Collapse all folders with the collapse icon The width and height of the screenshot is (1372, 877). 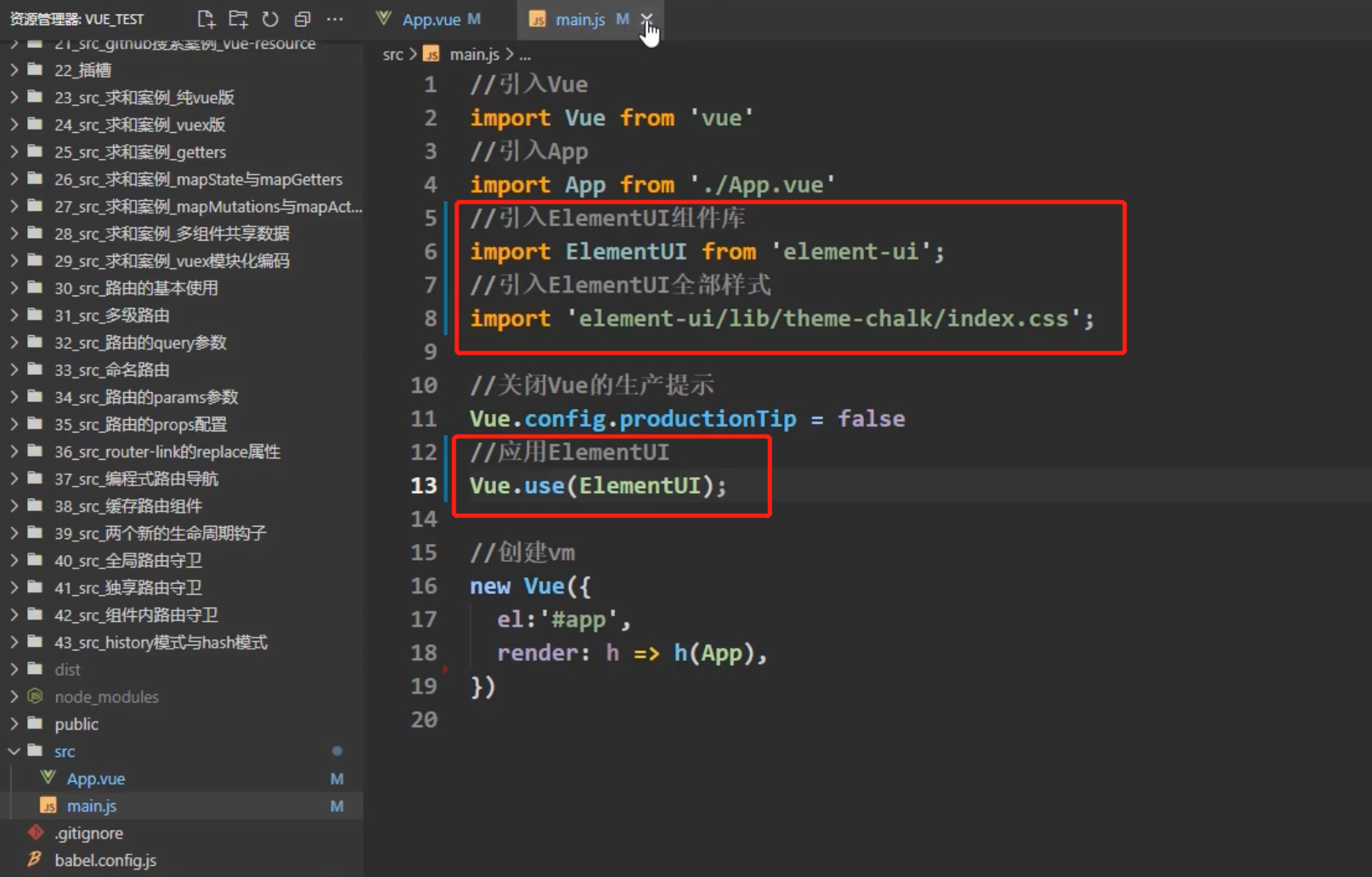click(302, 19)
